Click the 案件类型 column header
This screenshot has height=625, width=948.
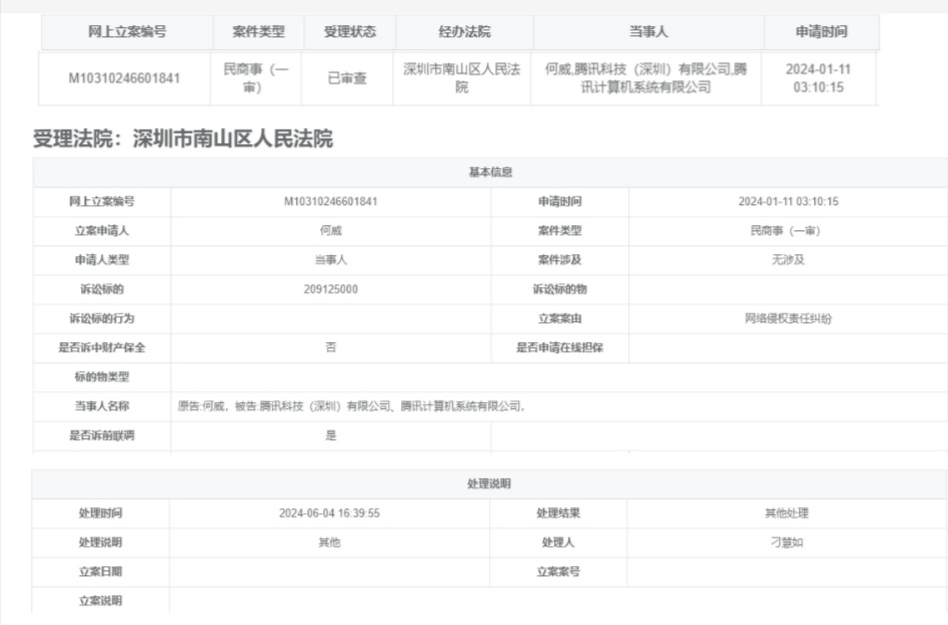click(x=258, y=31)
